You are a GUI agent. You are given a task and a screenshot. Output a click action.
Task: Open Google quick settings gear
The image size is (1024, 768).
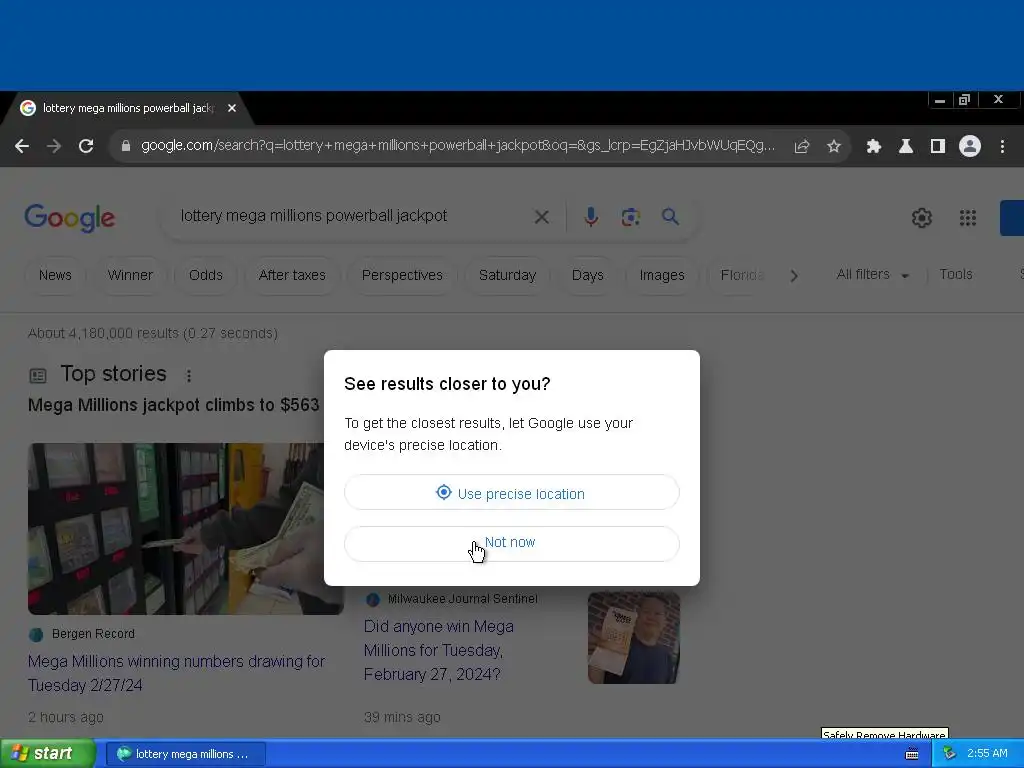pyautogui.click(x=921, y=218)
